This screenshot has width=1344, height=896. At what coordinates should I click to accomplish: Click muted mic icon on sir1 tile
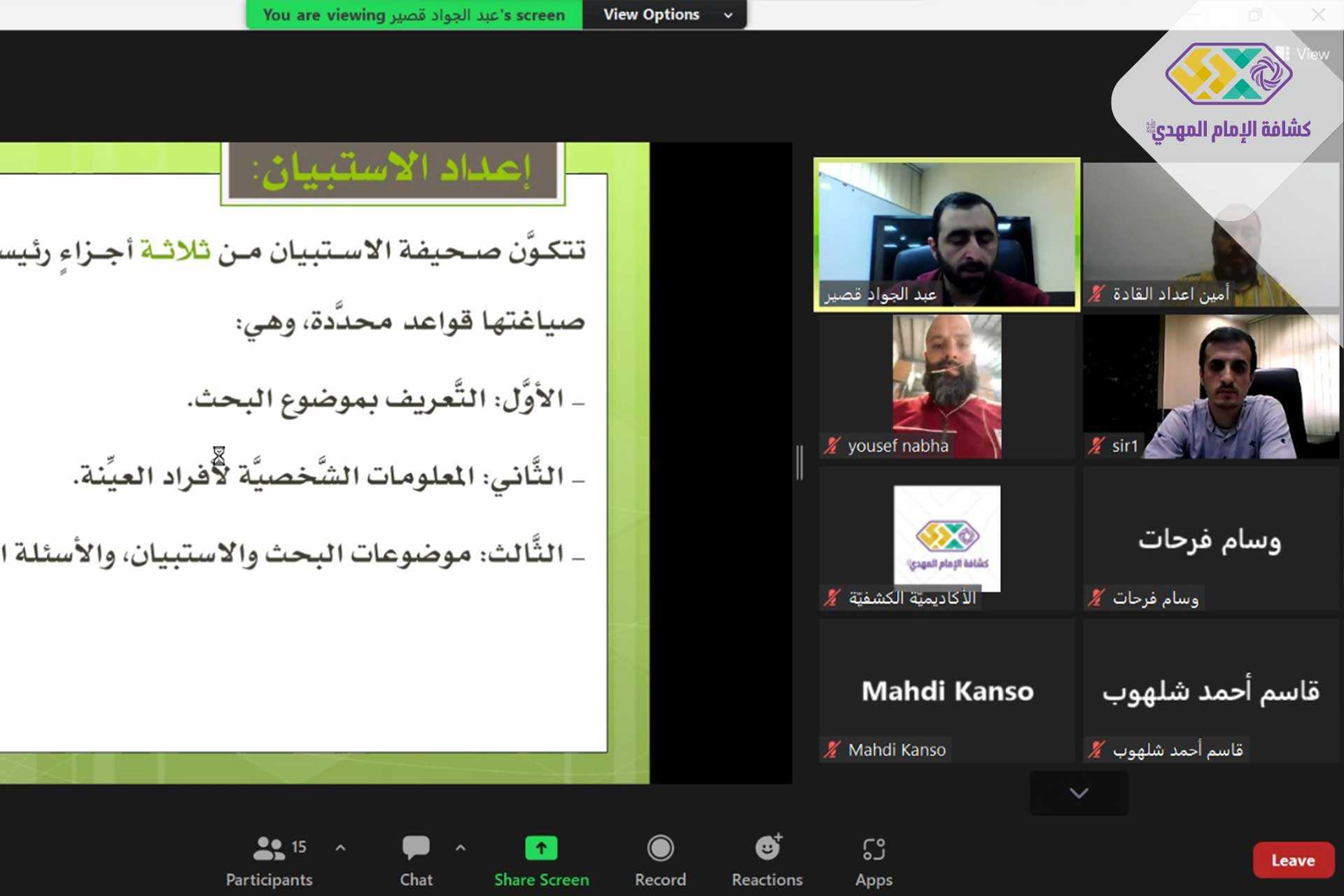(1096, 446)
